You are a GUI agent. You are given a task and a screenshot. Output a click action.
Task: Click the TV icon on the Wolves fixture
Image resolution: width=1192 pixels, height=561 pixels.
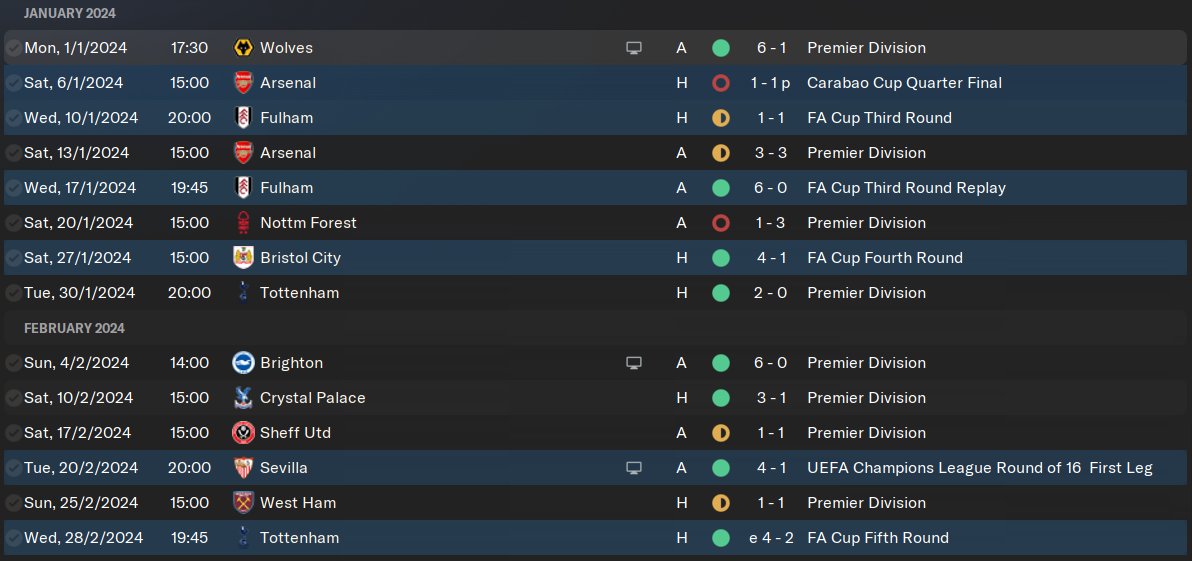[x=633, y=48]
